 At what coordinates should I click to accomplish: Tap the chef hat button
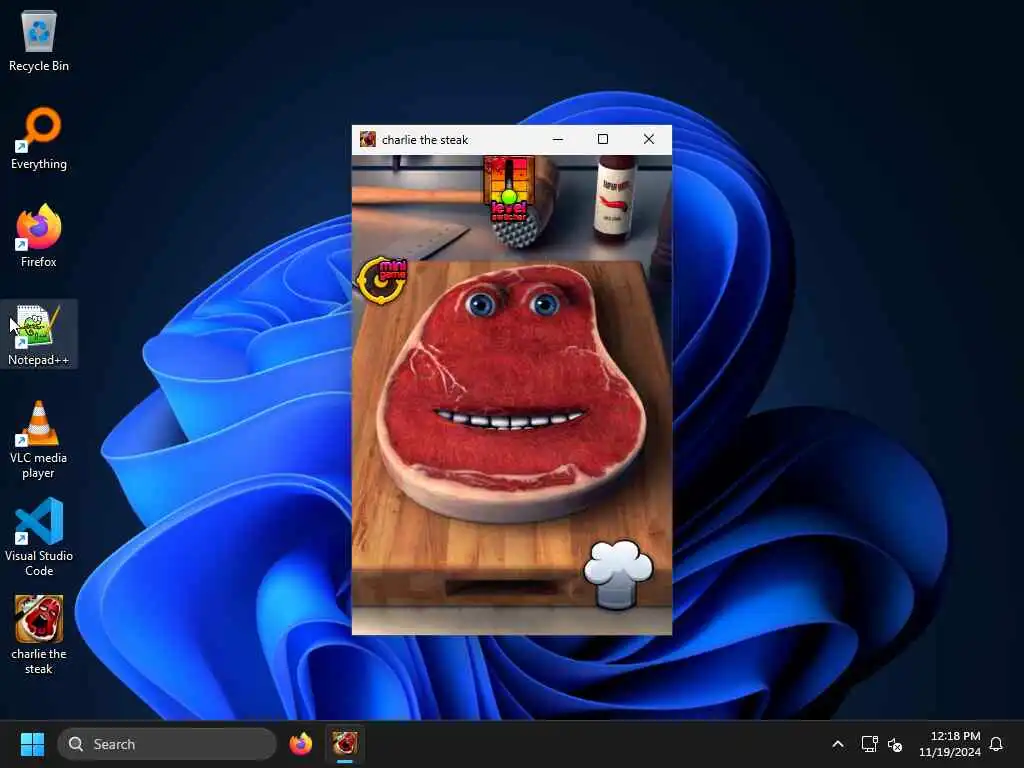click(x=618, y=574)
